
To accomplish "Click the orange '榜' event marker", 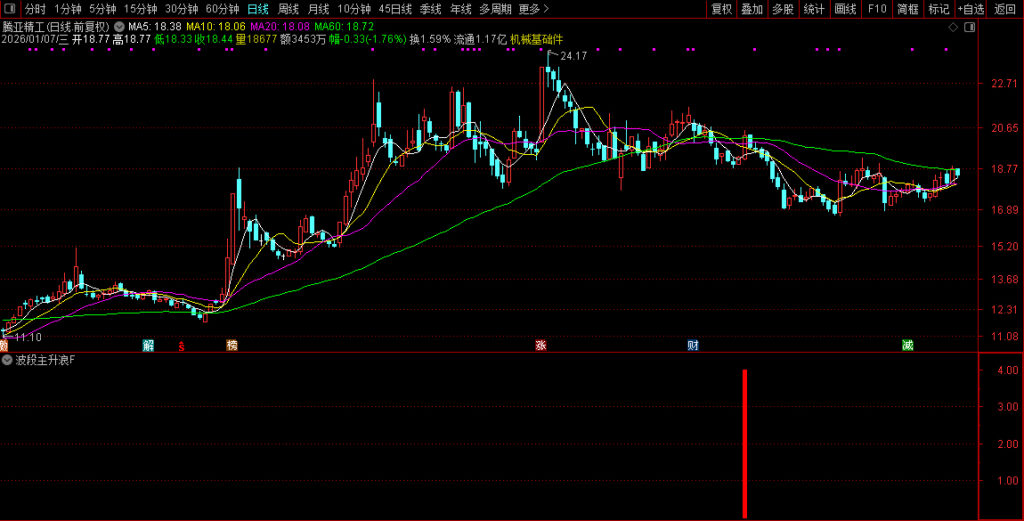I will (231, 346).
